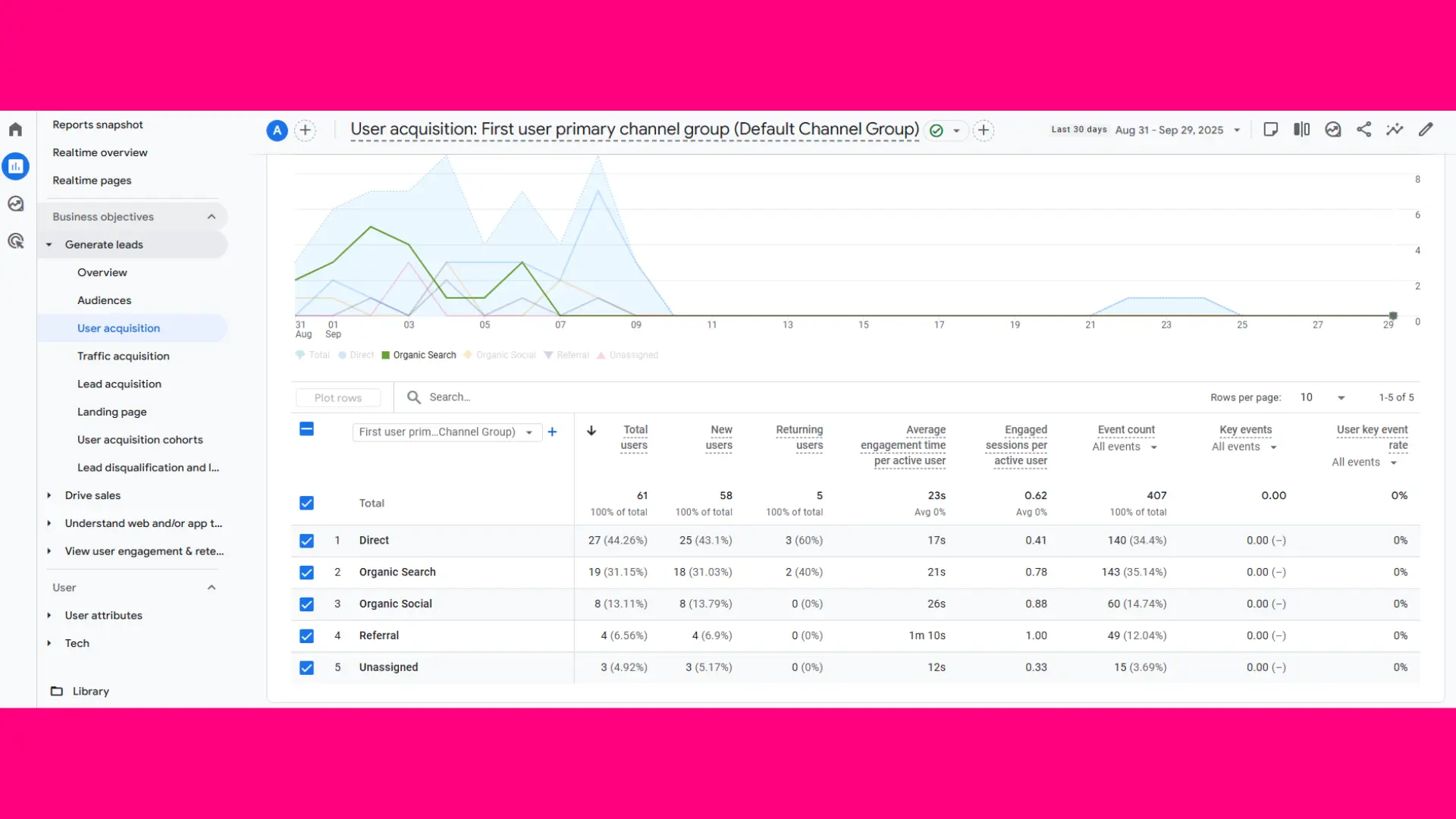Share this report via the share icon
The height and width of the screenshot is (819, 1456).
1363,130
